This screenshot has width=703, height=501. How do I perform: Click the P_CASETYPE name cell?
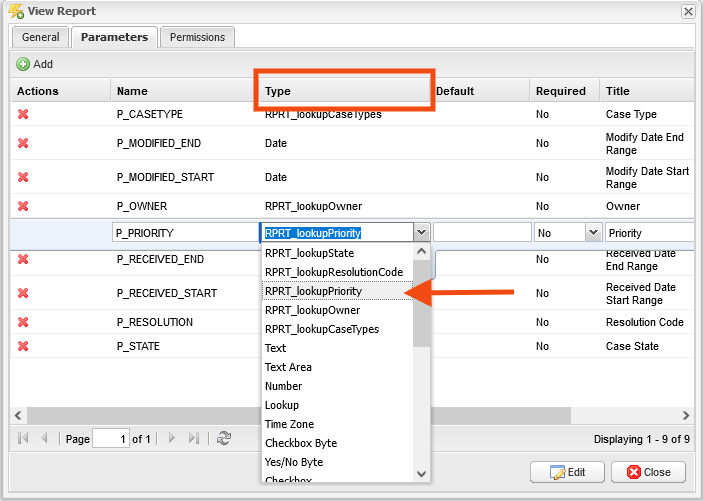tap(150, 114)
